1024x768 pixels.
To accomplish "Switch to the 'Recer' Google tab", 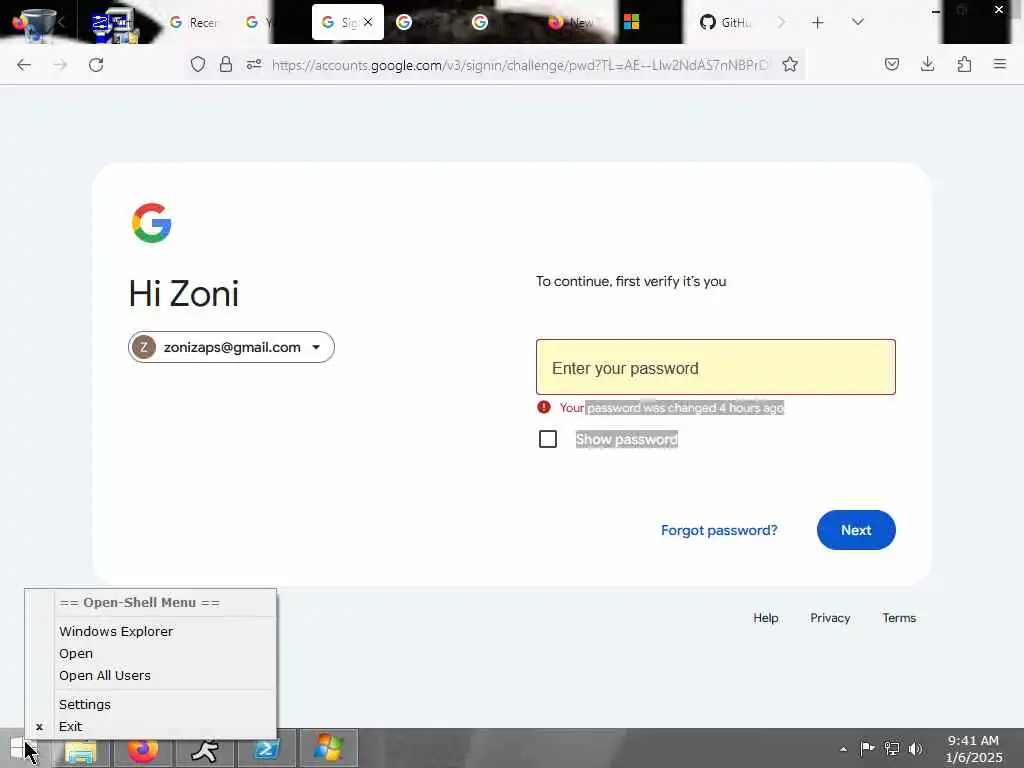I will click(x=193, y=22).
